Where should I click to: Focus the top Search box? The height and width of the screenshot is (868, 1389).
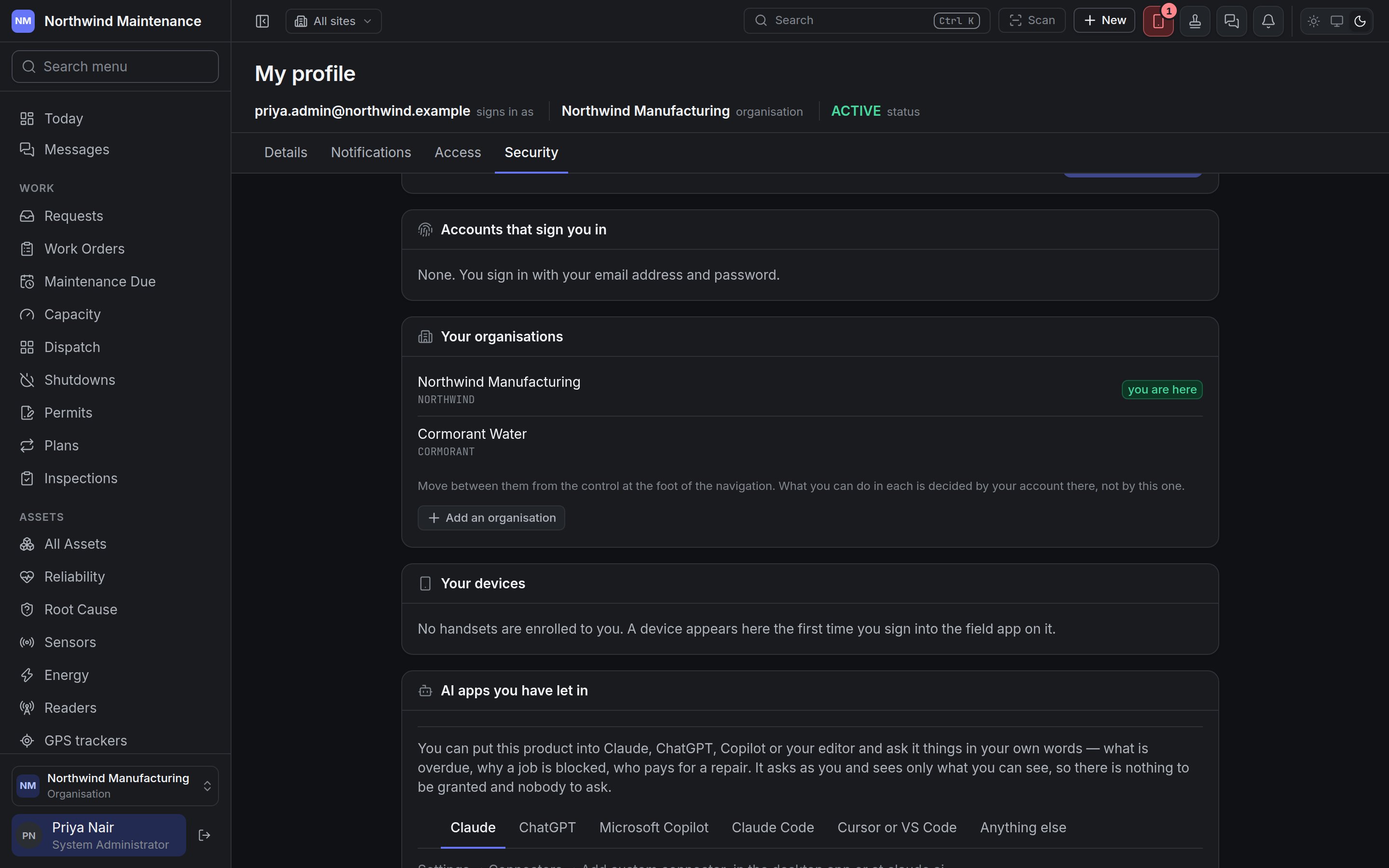point(867,21)
